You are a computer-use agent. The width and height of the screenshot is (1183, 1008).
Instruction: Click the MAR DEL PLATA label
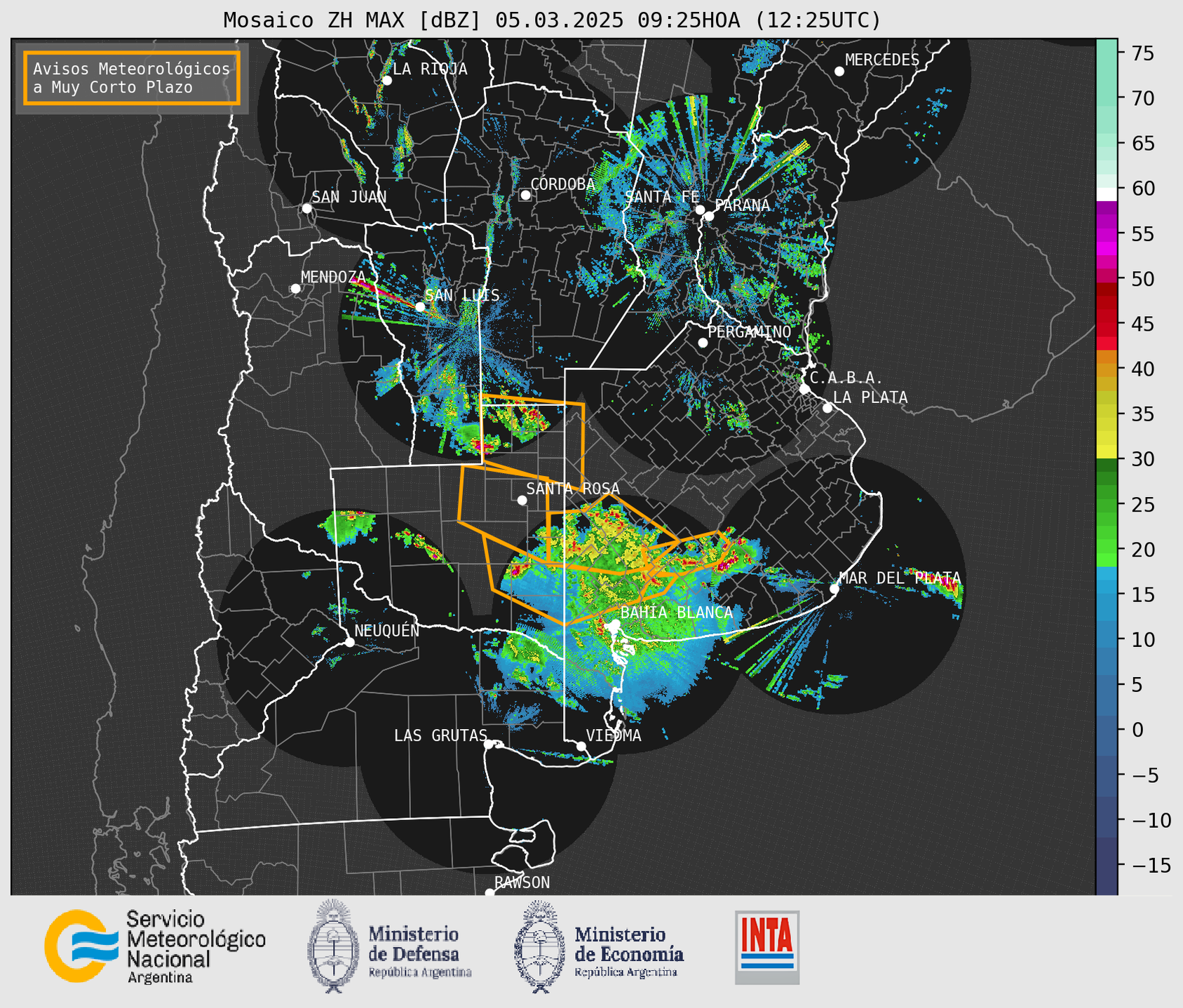coord(900,578)
